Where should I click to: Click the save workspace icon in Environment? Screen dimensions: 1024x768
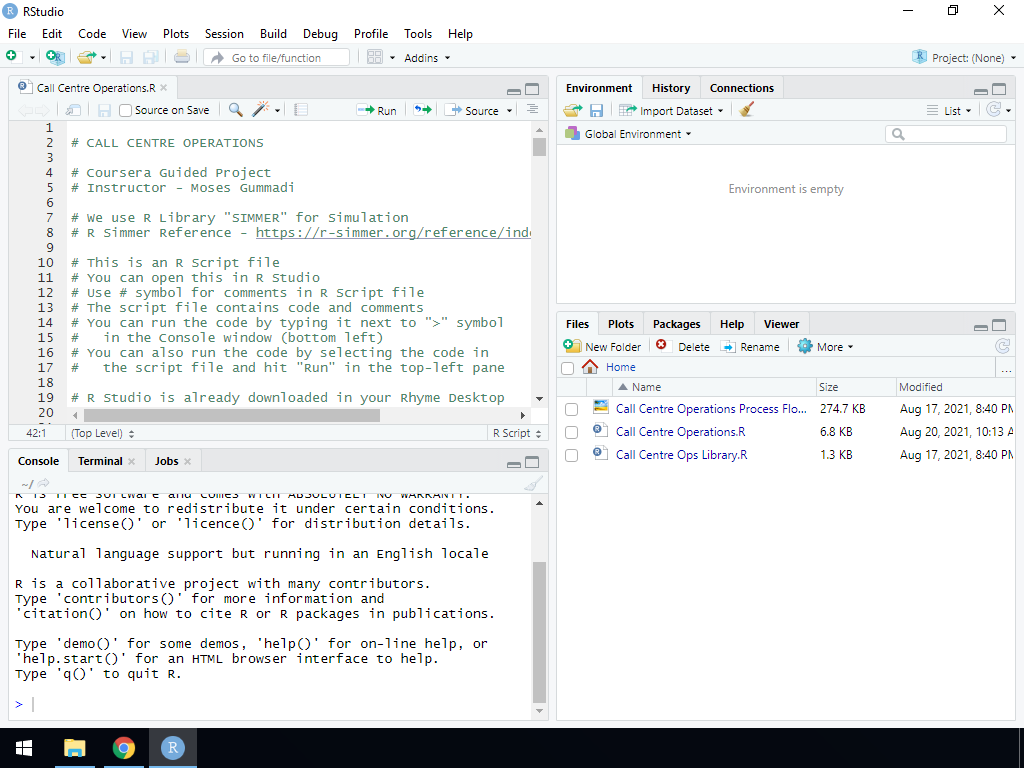596,110
